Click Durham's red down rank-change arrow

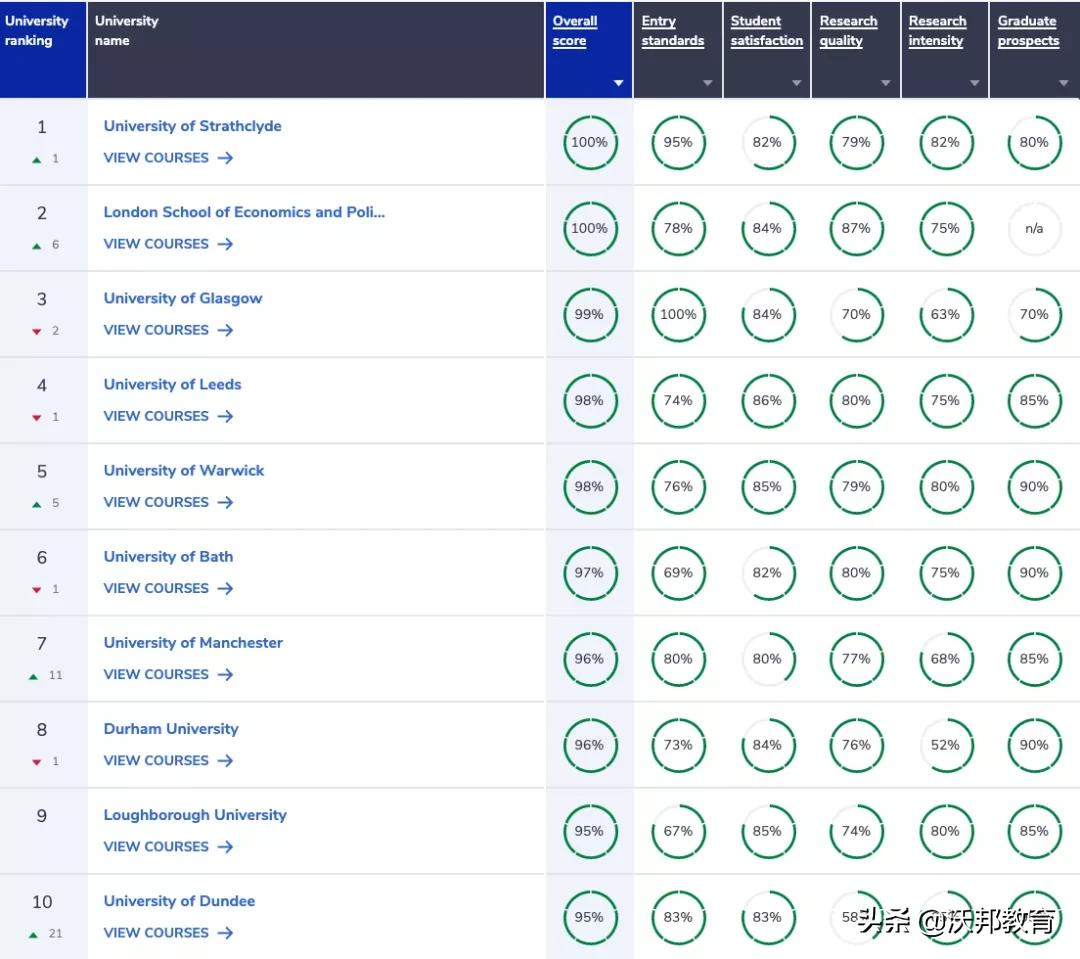pyautogui.click(x=37, y=762)
